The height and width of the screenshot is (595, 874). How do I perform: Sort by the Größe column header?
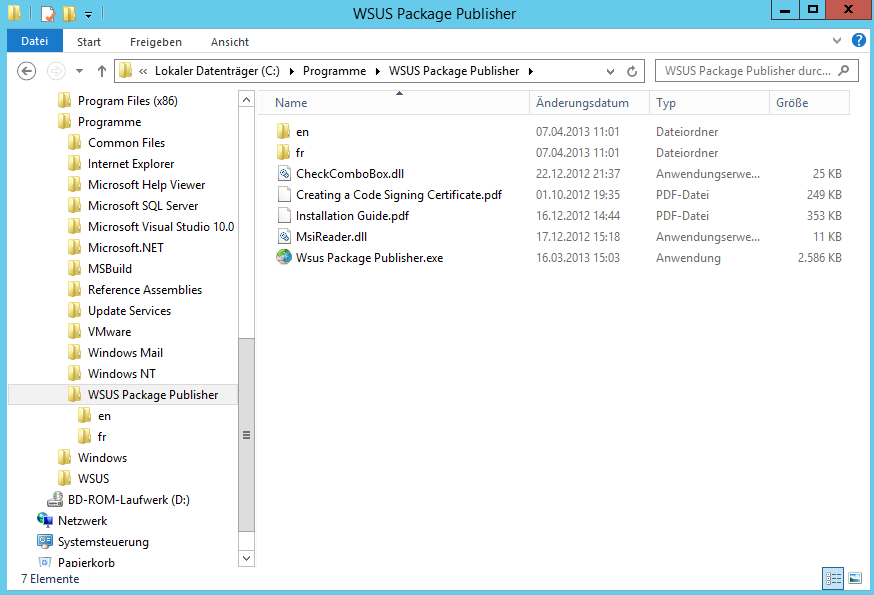[809, 103]
